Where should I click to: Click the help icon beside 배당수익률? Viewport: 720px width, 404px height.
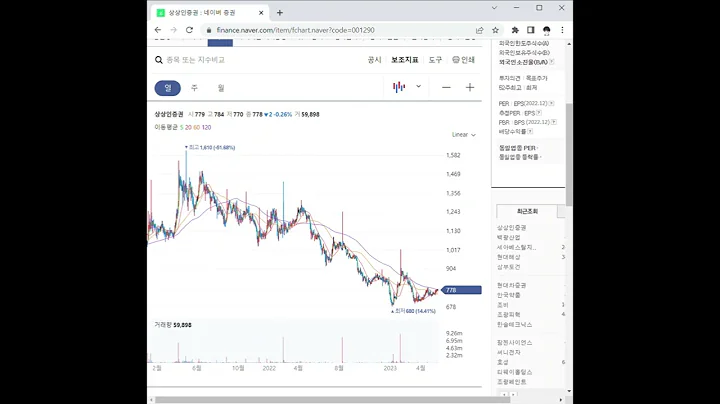(530, 132)
